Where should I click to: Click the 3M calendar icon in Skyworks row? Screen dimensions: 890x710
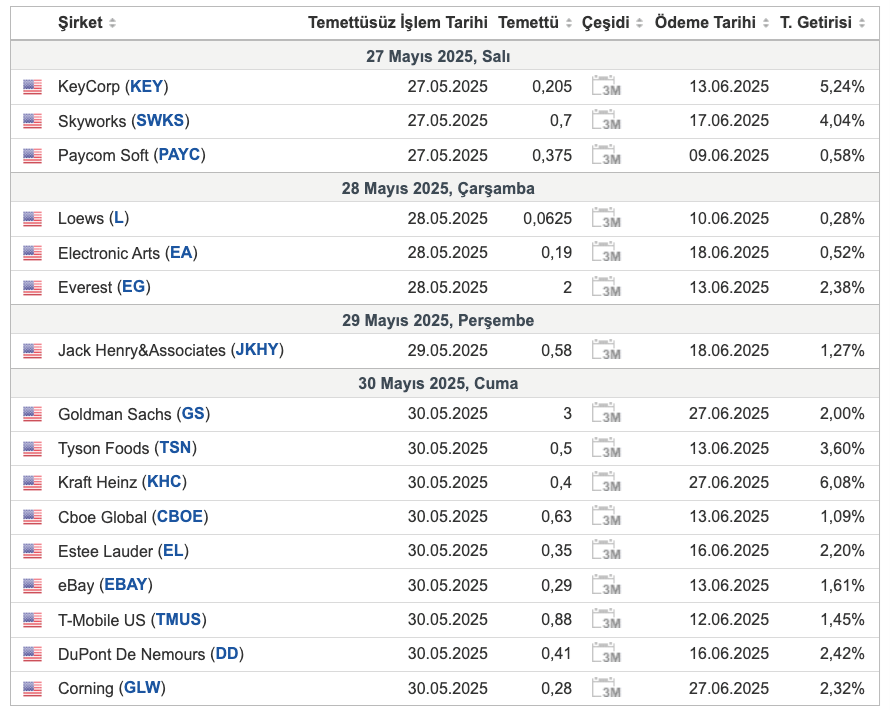(x=606, y=120)
